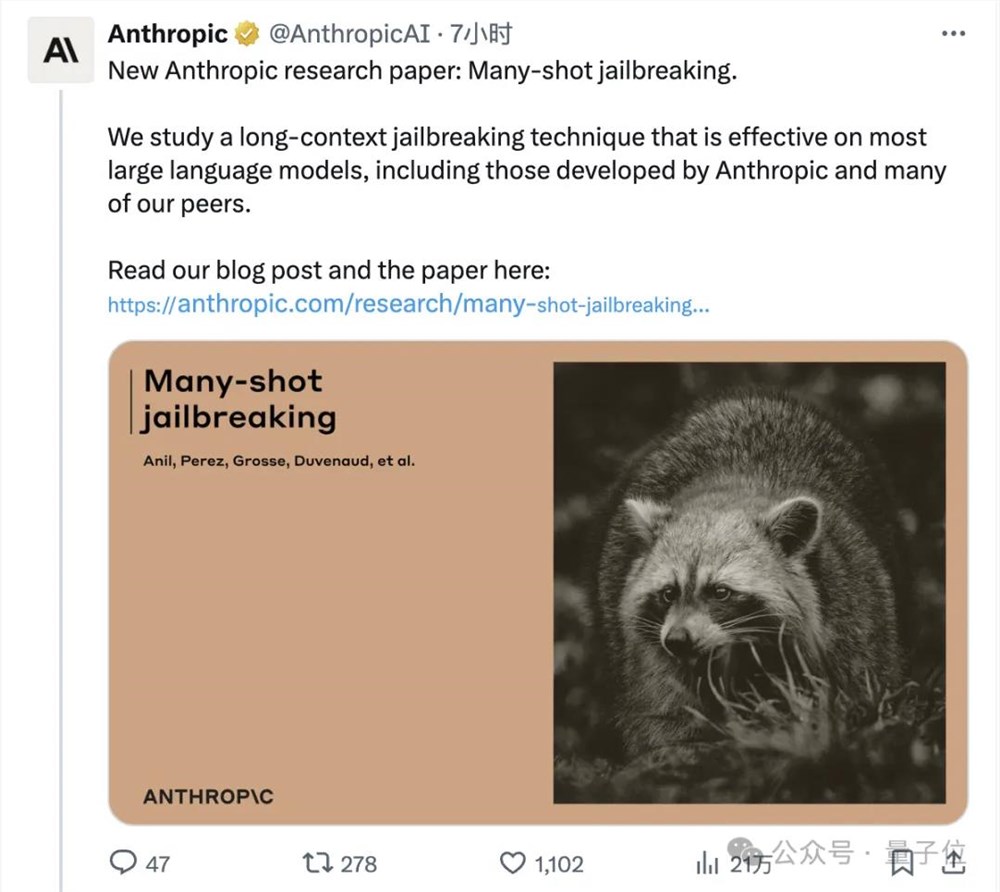This screenshot has width=1000, height=892.
Task: Open view analytics bar chart icon
Action: [707, 863]
